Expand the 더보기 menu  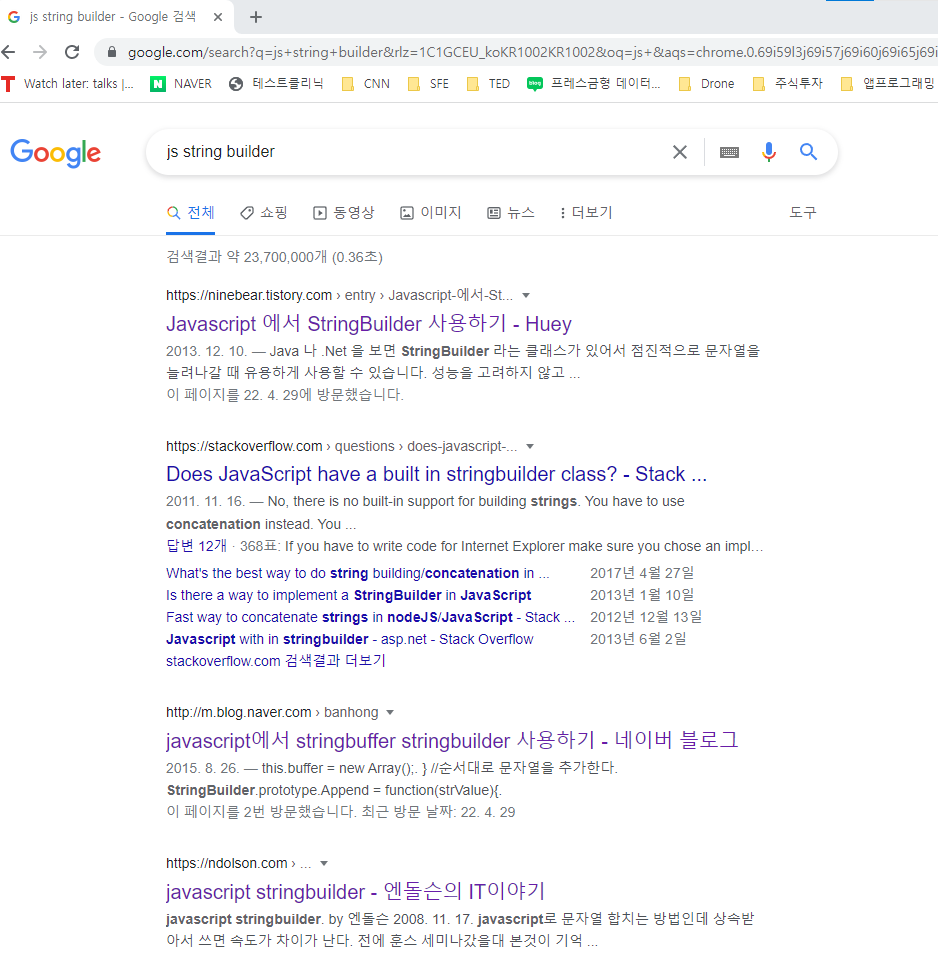[586, 213]
